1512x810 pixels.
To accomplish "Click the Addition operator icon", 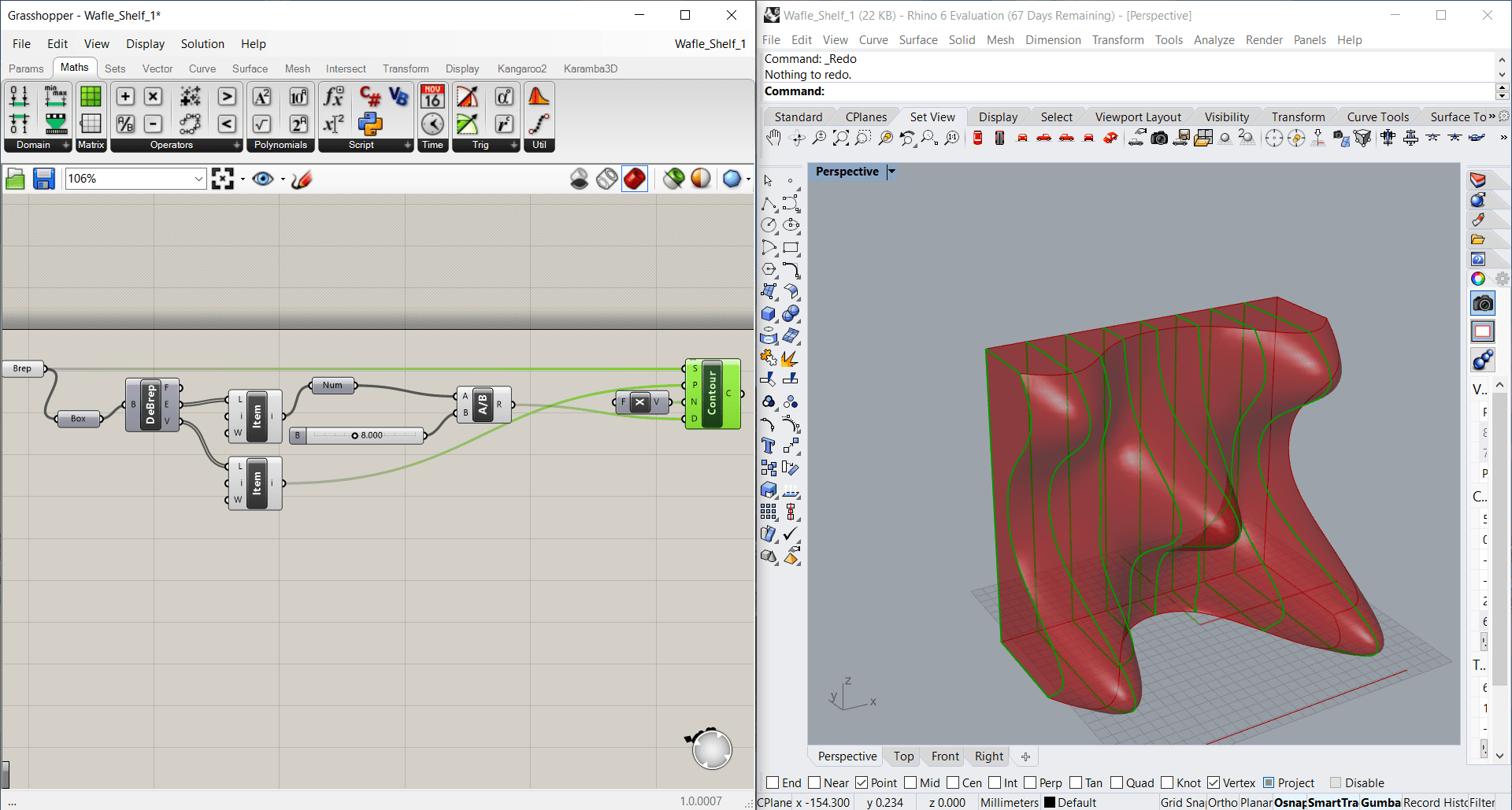I will click(x=125, y=96).
